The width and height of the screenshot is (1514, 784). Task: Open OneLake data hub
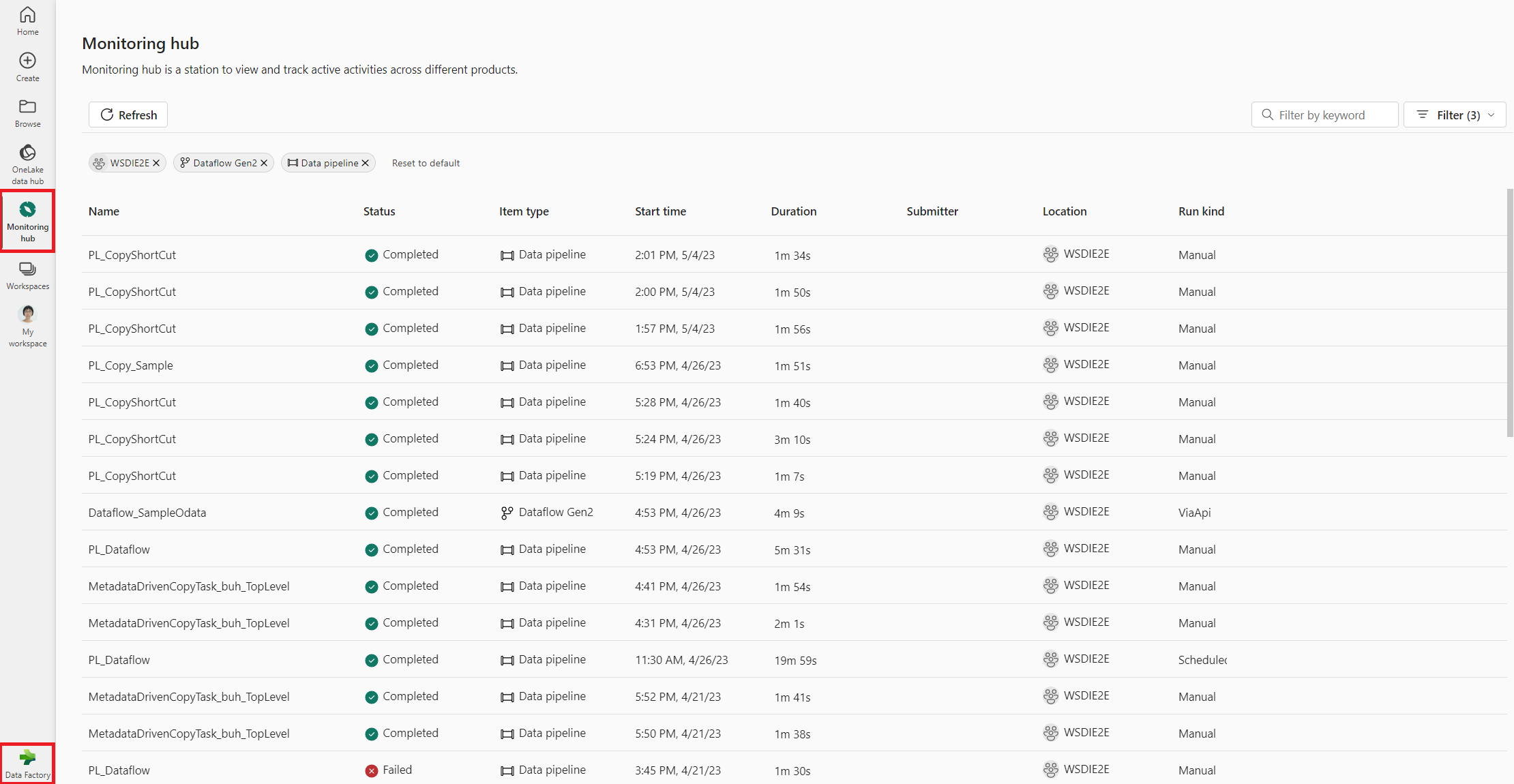tap(27, 164)
